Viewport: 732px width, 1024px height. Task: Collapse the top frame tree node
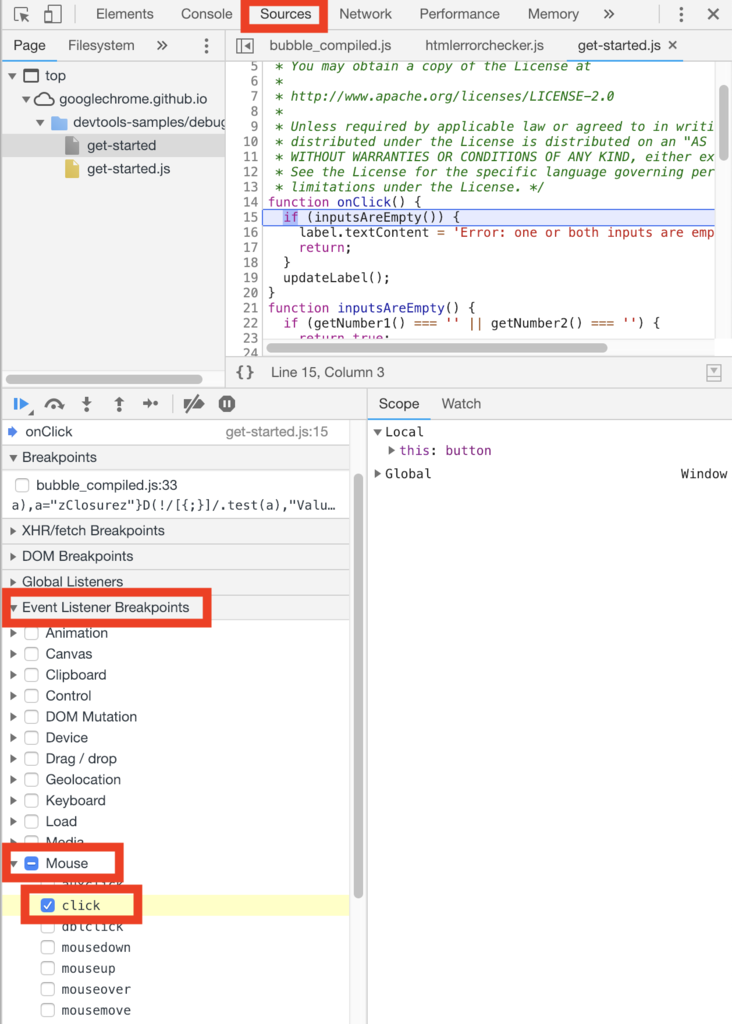pos(12,76)
